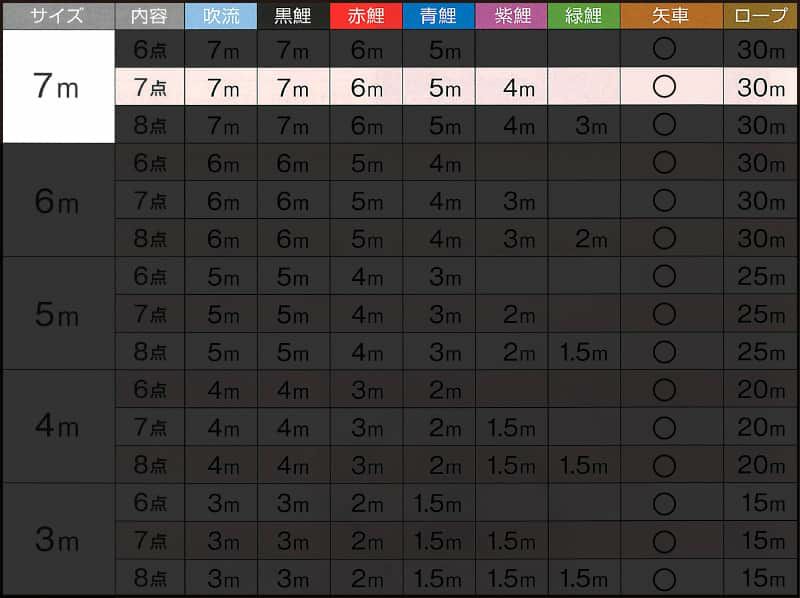Viewport: 800px width, 598px height.
Task: Select the 5m size label
Action: pyautogui.click(x=57, y=314)
